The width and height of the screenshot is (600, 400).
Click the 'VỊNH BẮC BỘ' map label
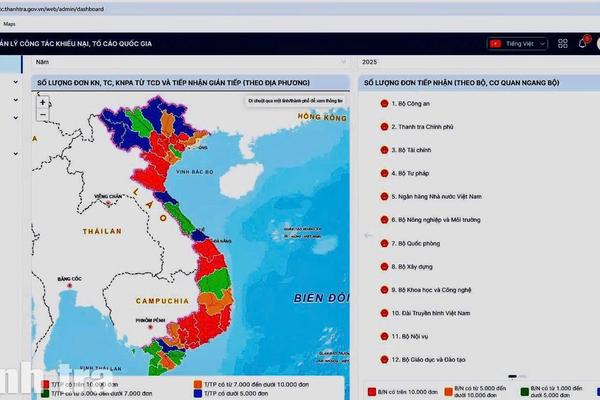click(195, 172)
